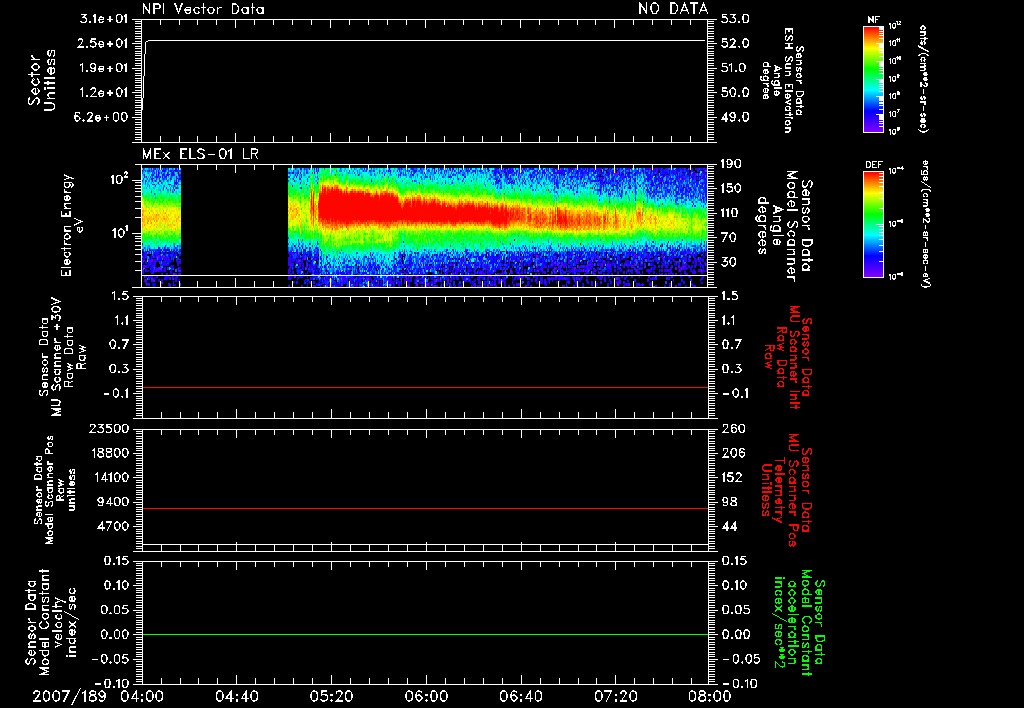
Task: Click the '206' telemetry axis value
Action: 732,453
